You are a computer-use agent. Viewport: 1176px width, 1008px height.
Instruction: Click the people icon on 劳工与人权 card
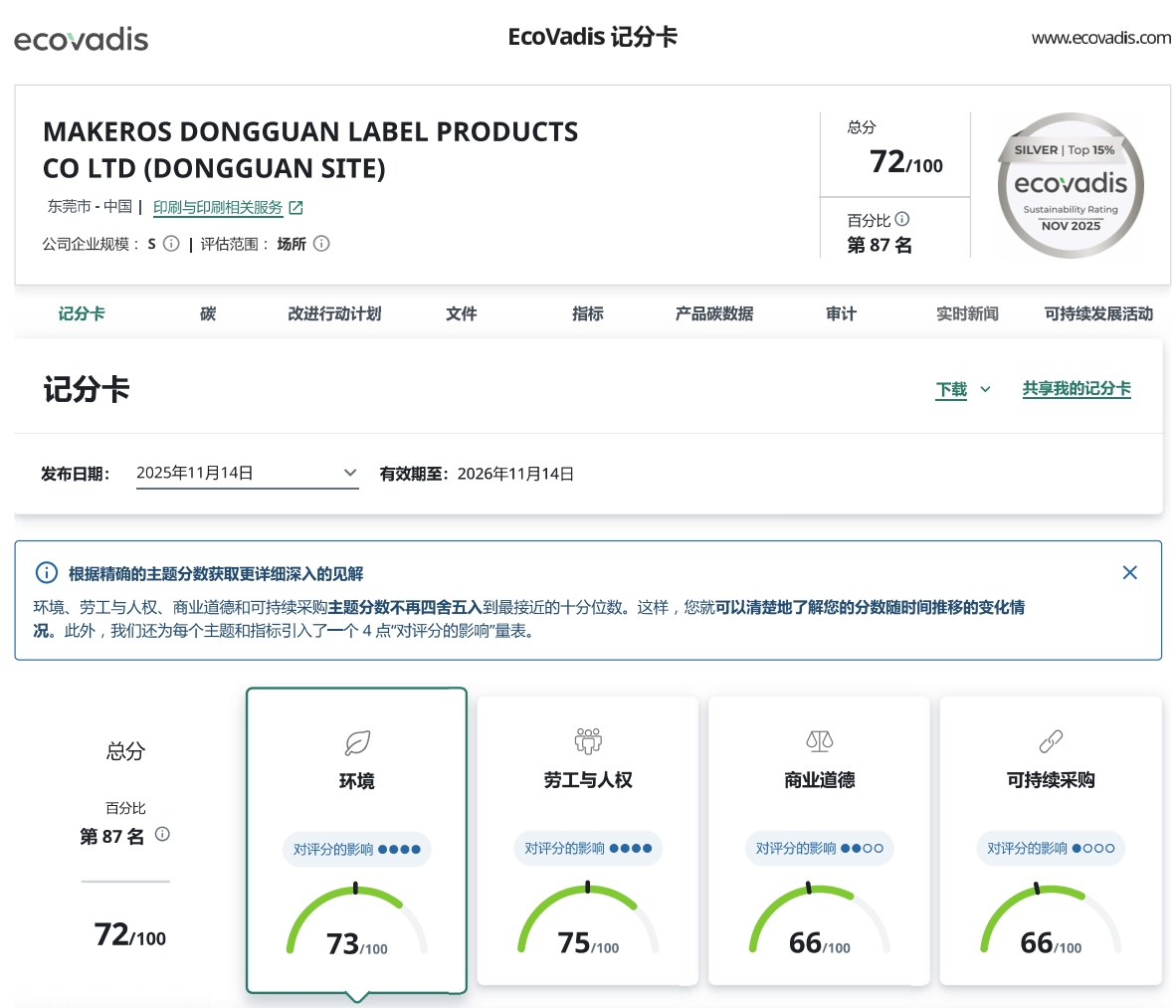tap(588, 741)
